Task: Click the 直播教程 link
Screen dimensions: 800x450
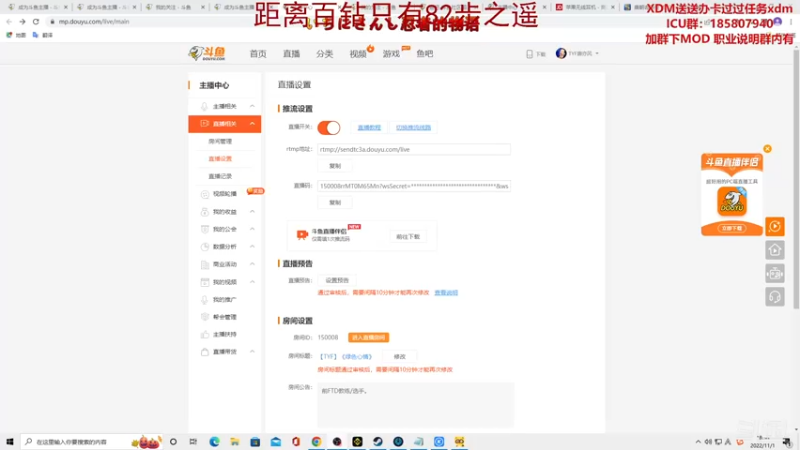Action: coord(369,128)
